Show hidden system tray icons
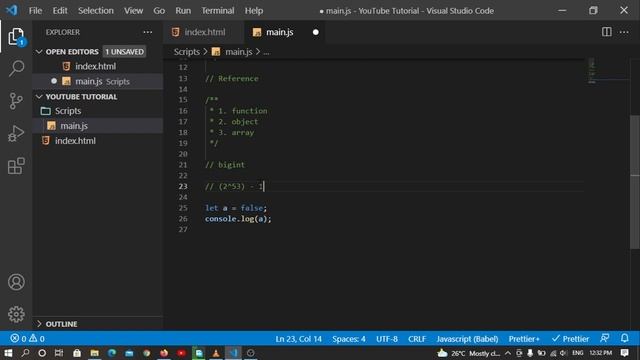 (508, 353)
